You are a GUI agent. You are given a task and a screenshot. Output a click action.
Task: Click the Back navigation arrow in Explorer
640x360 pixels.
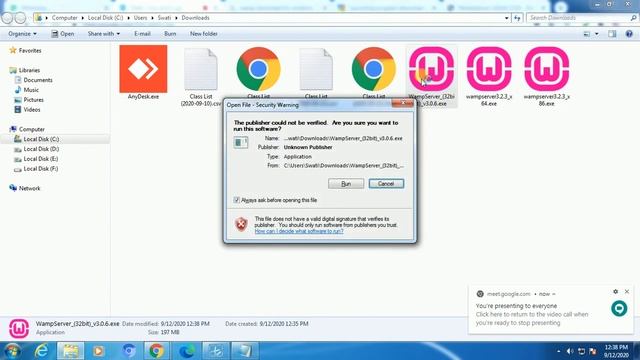tap(7, 18)
